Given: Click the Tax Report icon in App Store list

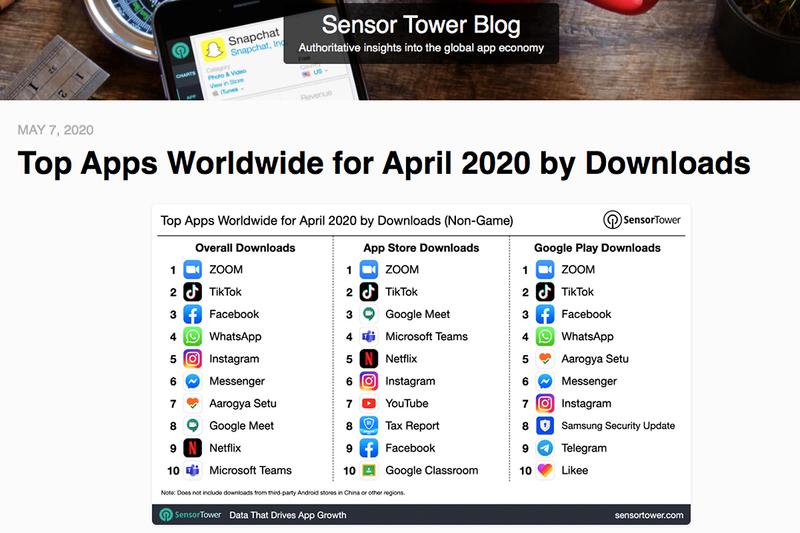Looking at the screenshot, I should point(369,426).
